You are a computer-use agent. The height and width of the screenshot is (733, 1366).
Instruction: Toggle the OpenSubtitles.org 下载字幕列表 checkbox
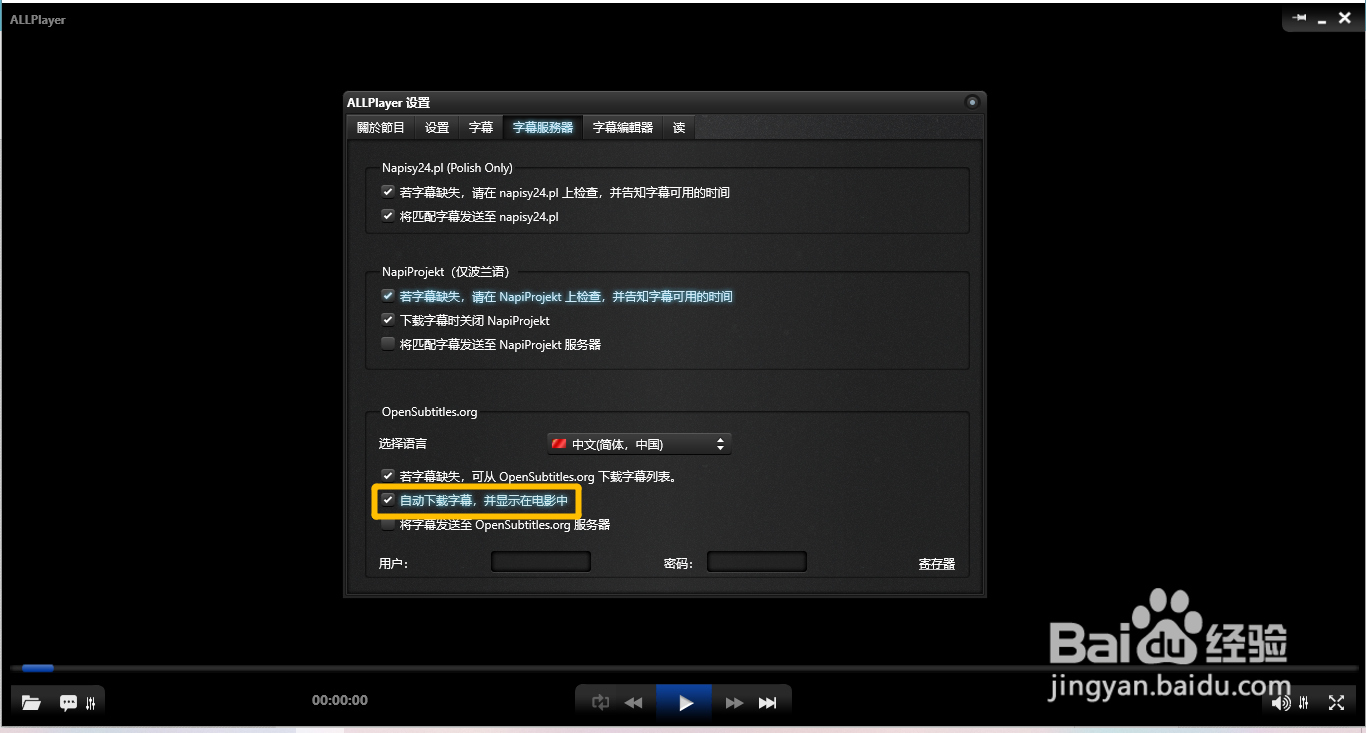click(388, 476)
